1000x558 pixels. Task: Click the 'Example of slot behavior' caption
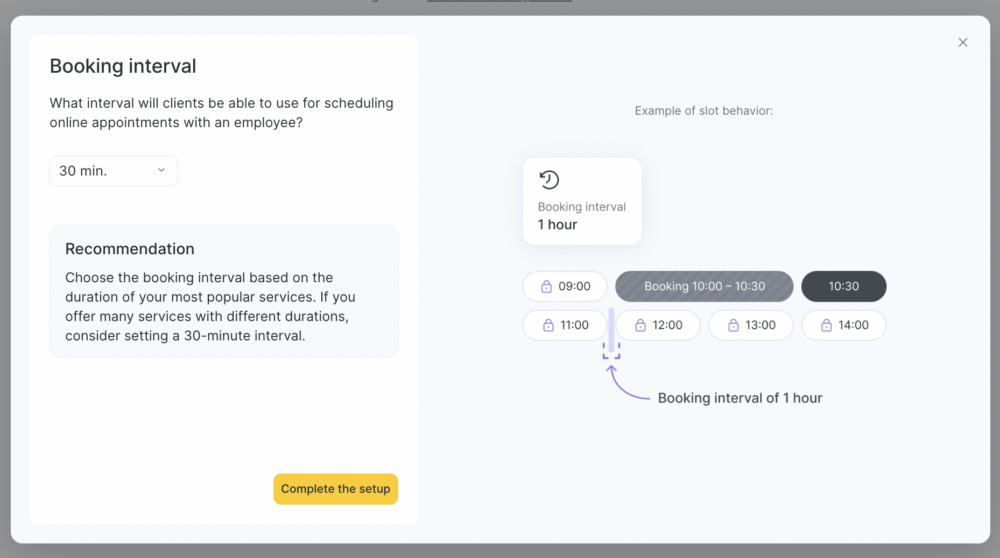coord(703,111)
